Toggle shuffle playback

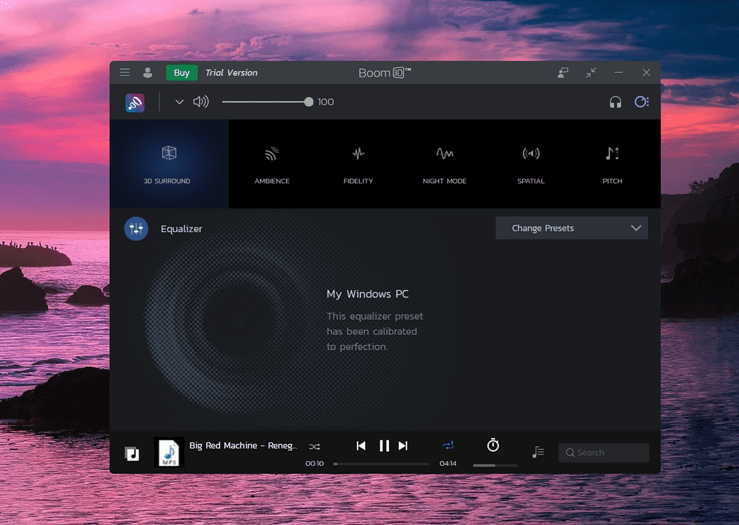click(x=314, y=446)
